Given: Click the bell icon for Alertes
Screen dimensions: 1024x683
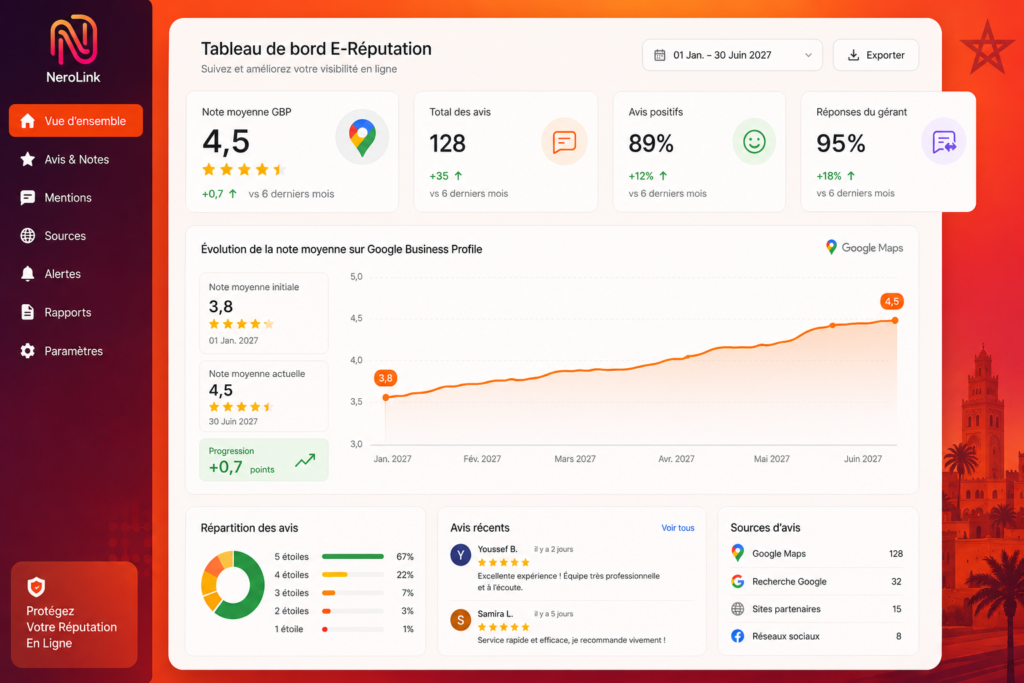Looking at the screenshot, I should pos(27,274).
